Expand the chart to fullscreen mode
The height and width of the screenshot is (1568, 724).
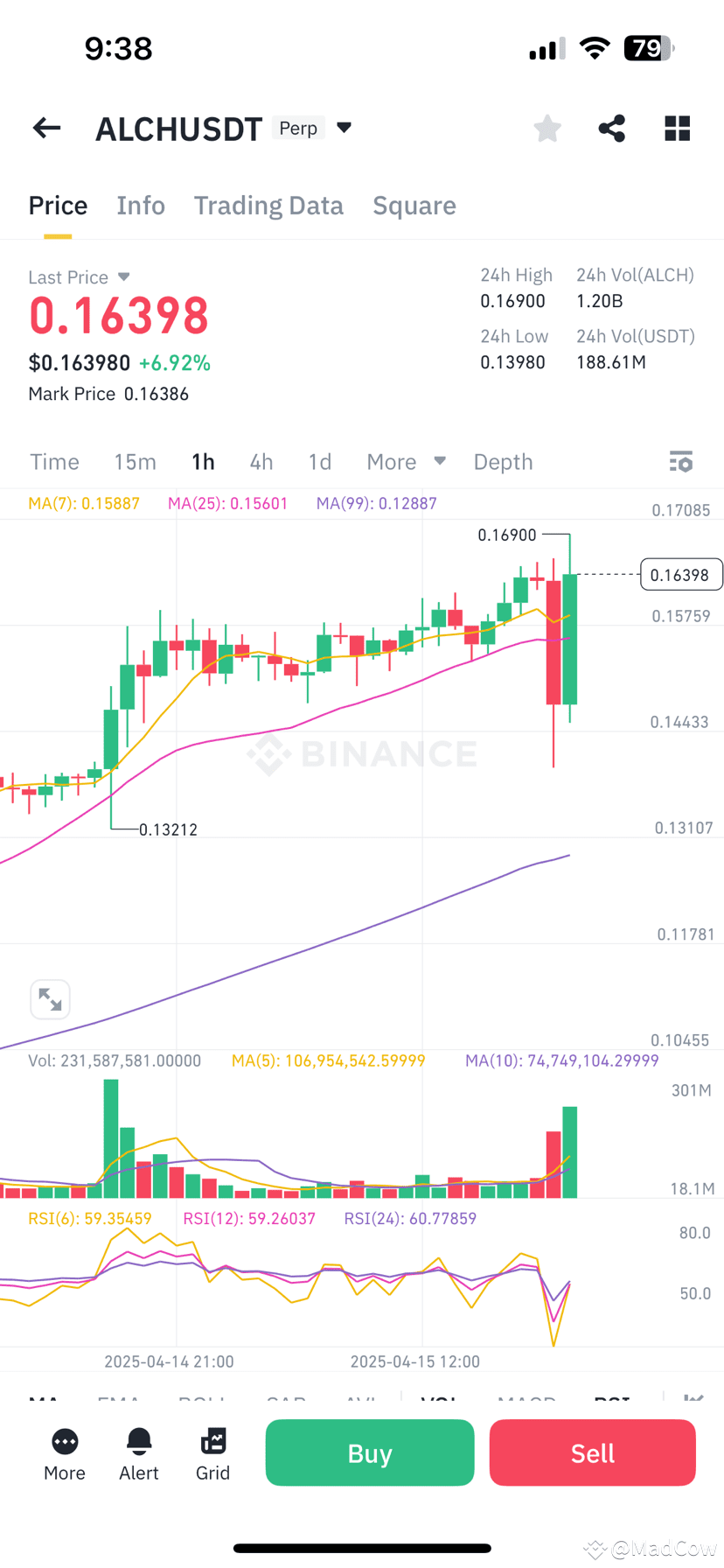50,998
